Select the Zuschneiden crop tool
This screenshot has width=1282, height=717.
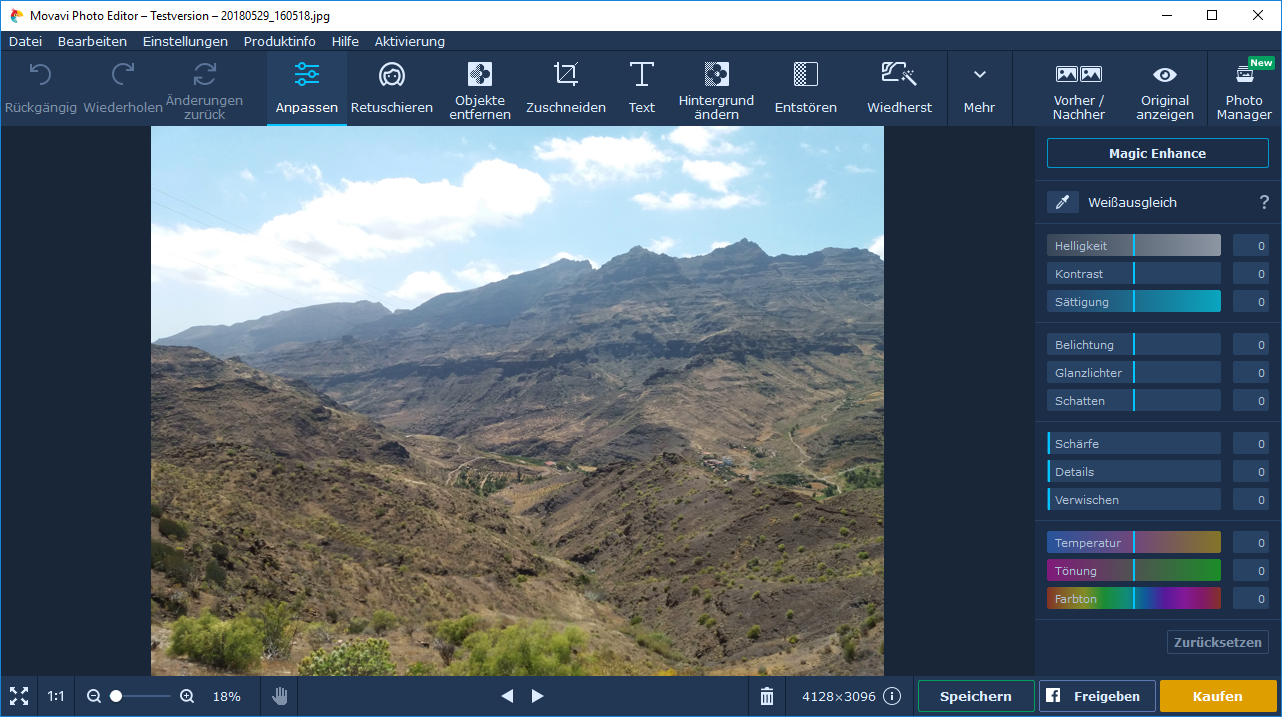coord(566,88)
